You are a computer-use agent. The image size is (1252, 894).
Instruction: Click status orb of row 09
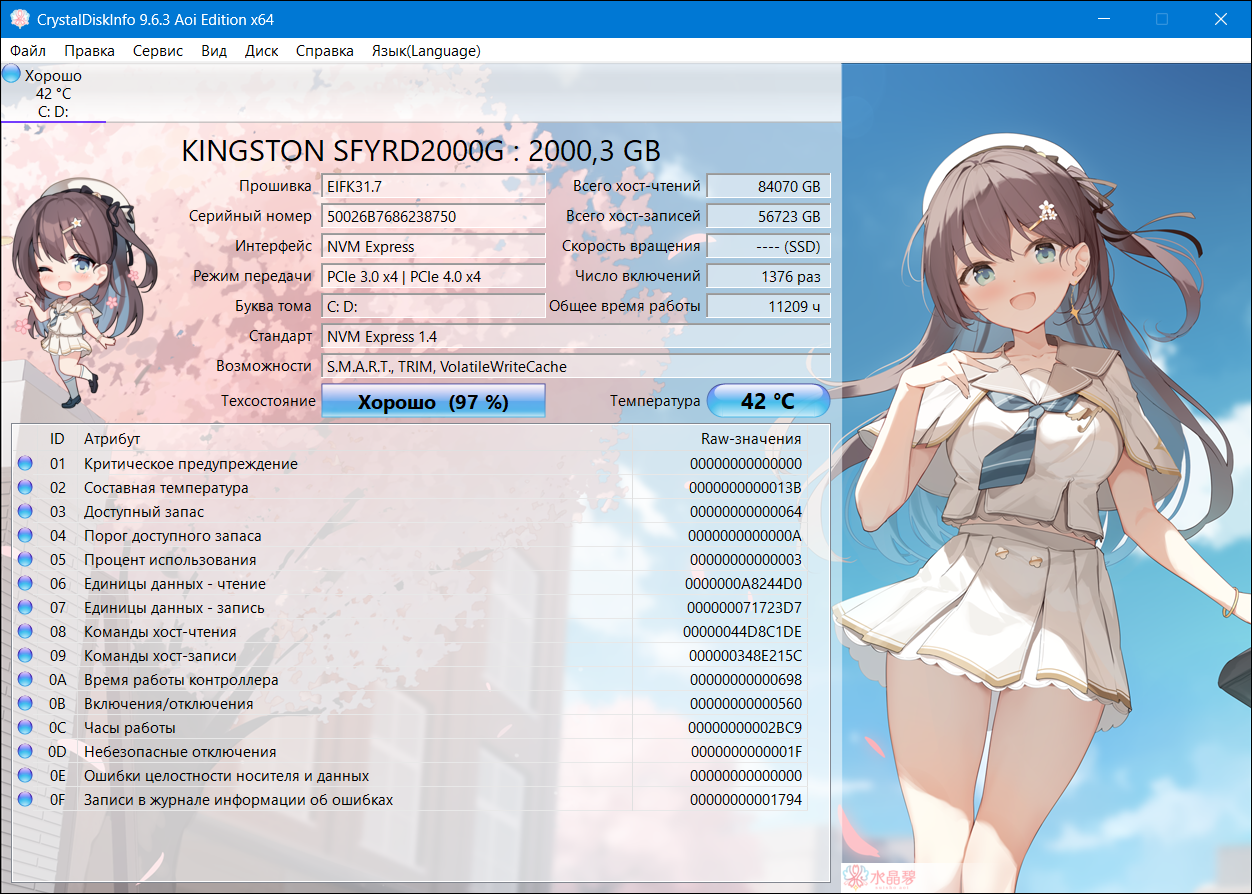(x=25, y=655)
